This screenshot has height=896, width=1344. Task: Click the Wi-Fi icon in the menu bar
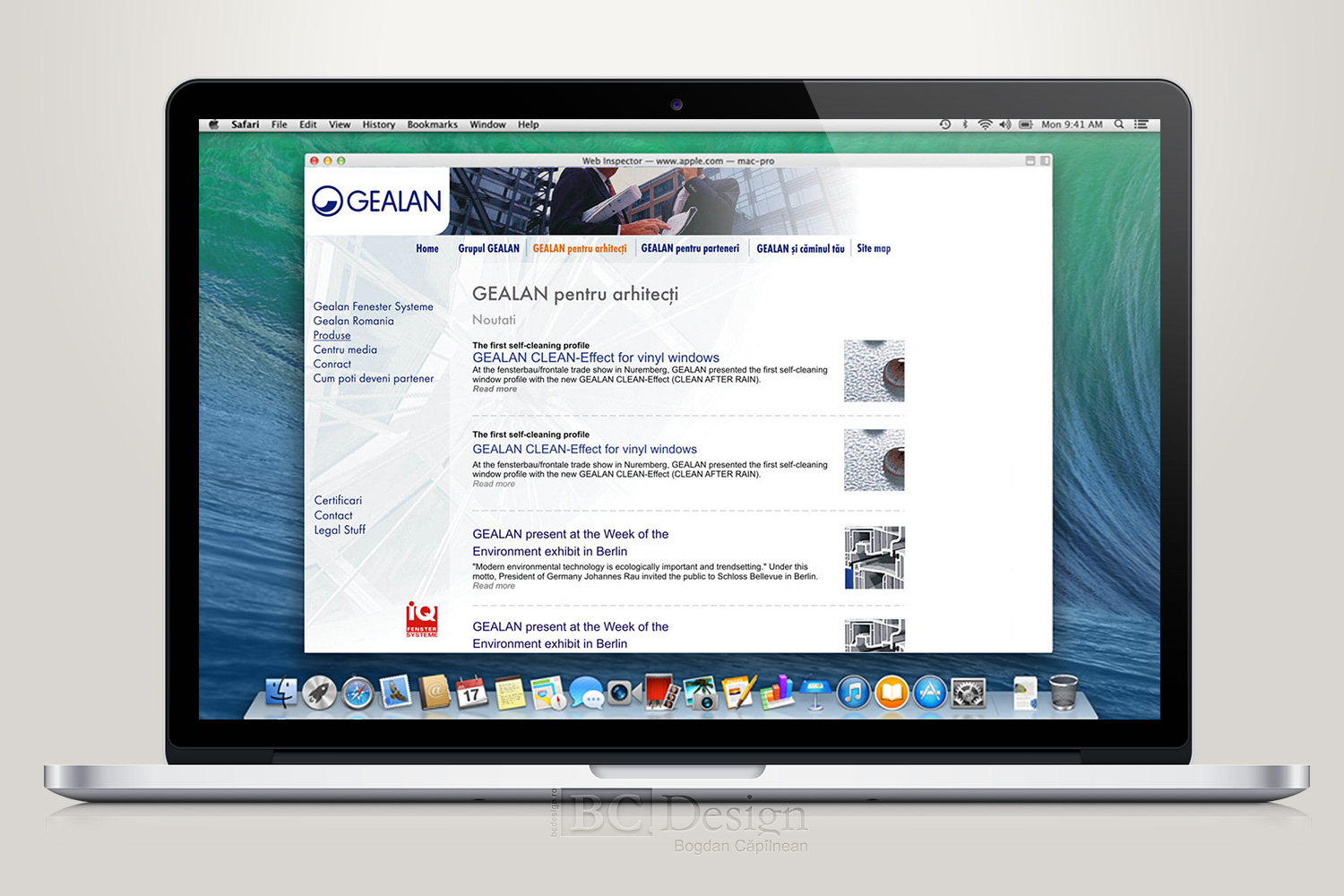pyautogui.click(x=985, y=125)
